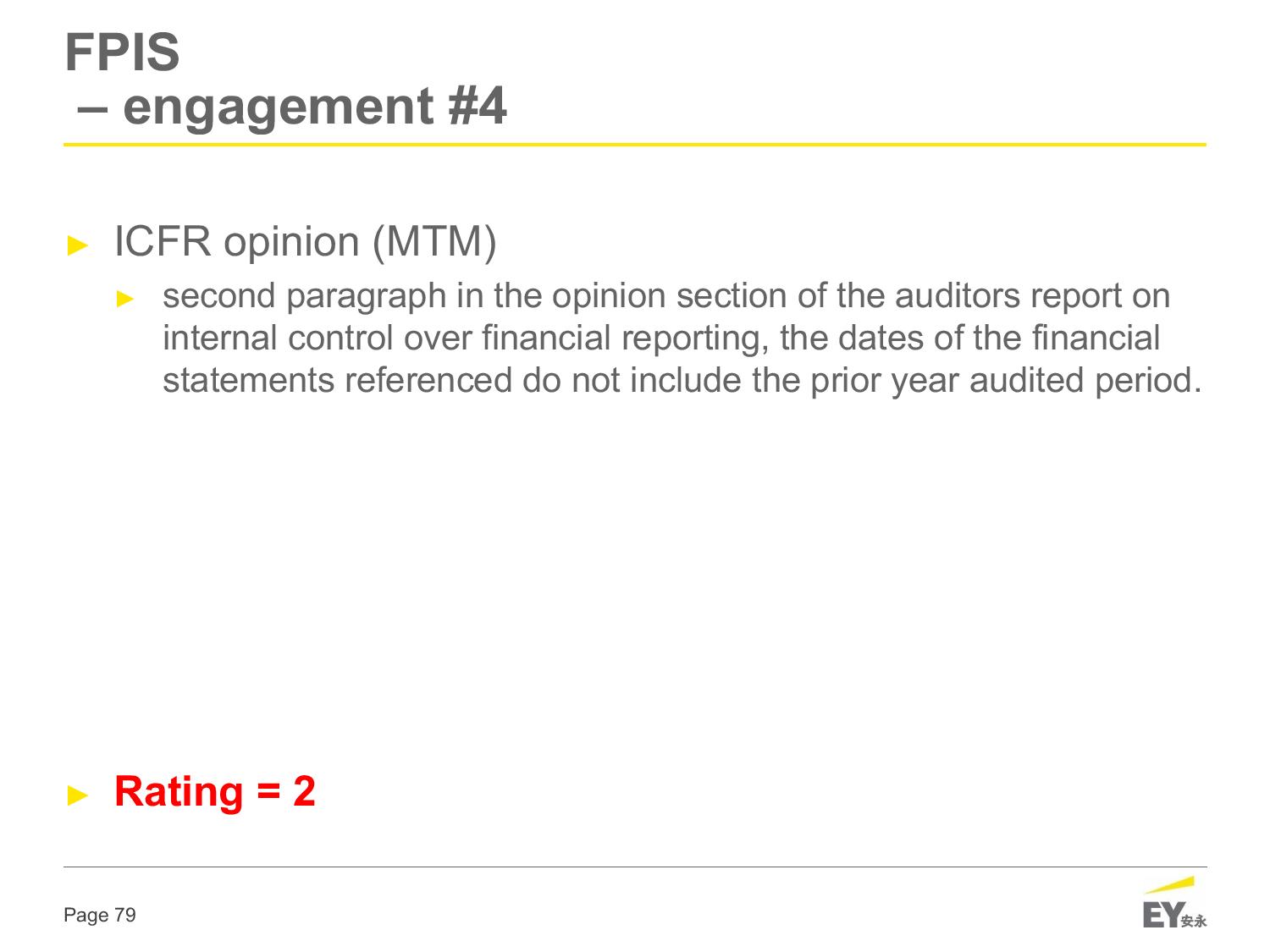Screen dimensions: 1270x952
Task: Click the yellow horizontal rule under the title
Action: pos(635,145)
